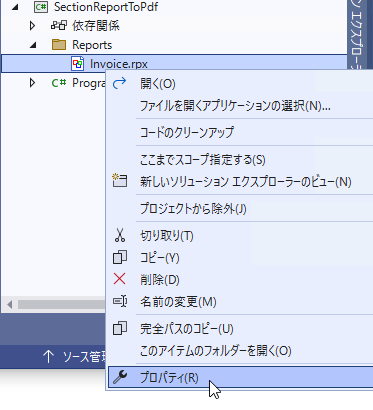Click the copy icon beside コピー(Y)
This screenshot has height=410, width=373.
point(120,257)
